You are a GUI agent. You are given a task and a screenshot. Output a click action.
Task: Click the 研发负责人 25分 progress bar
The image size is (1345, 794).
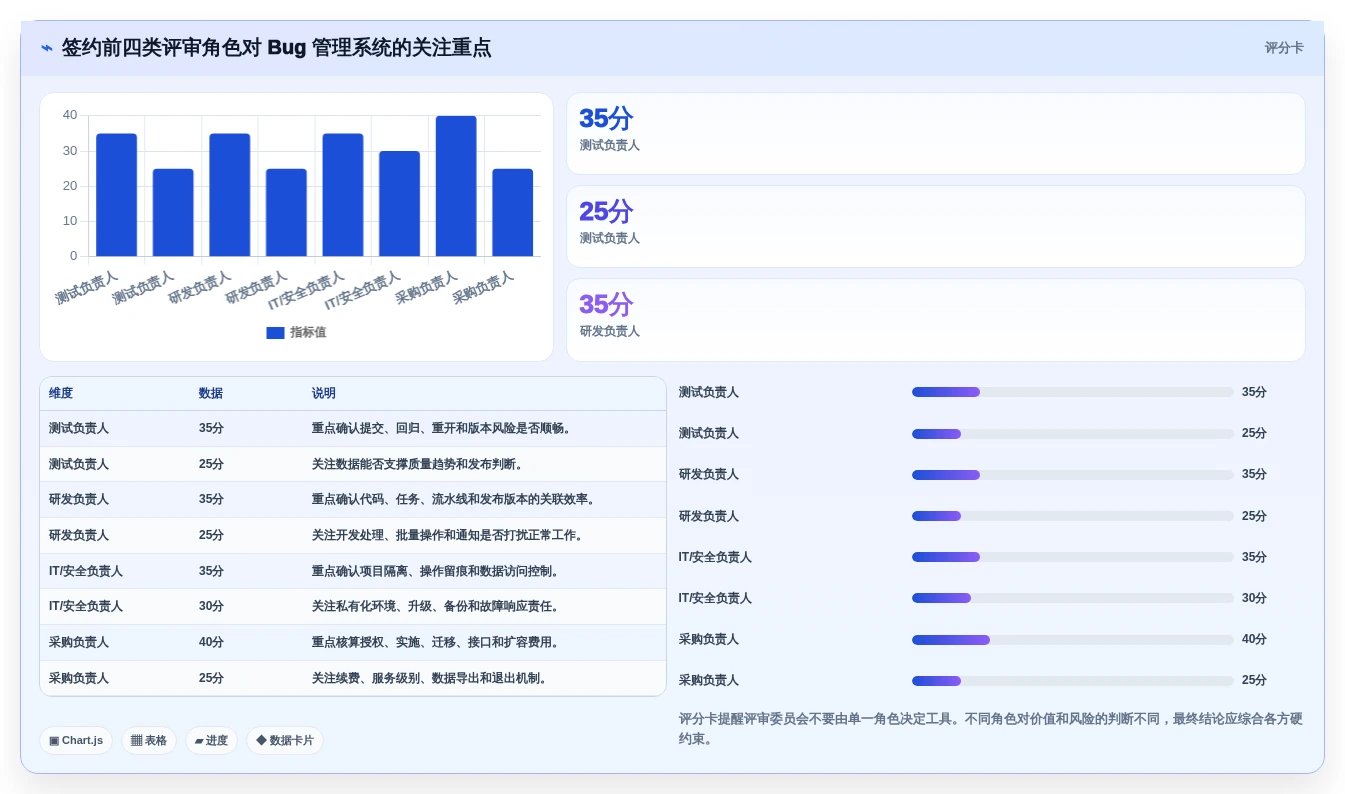(x=1073, y=516)
